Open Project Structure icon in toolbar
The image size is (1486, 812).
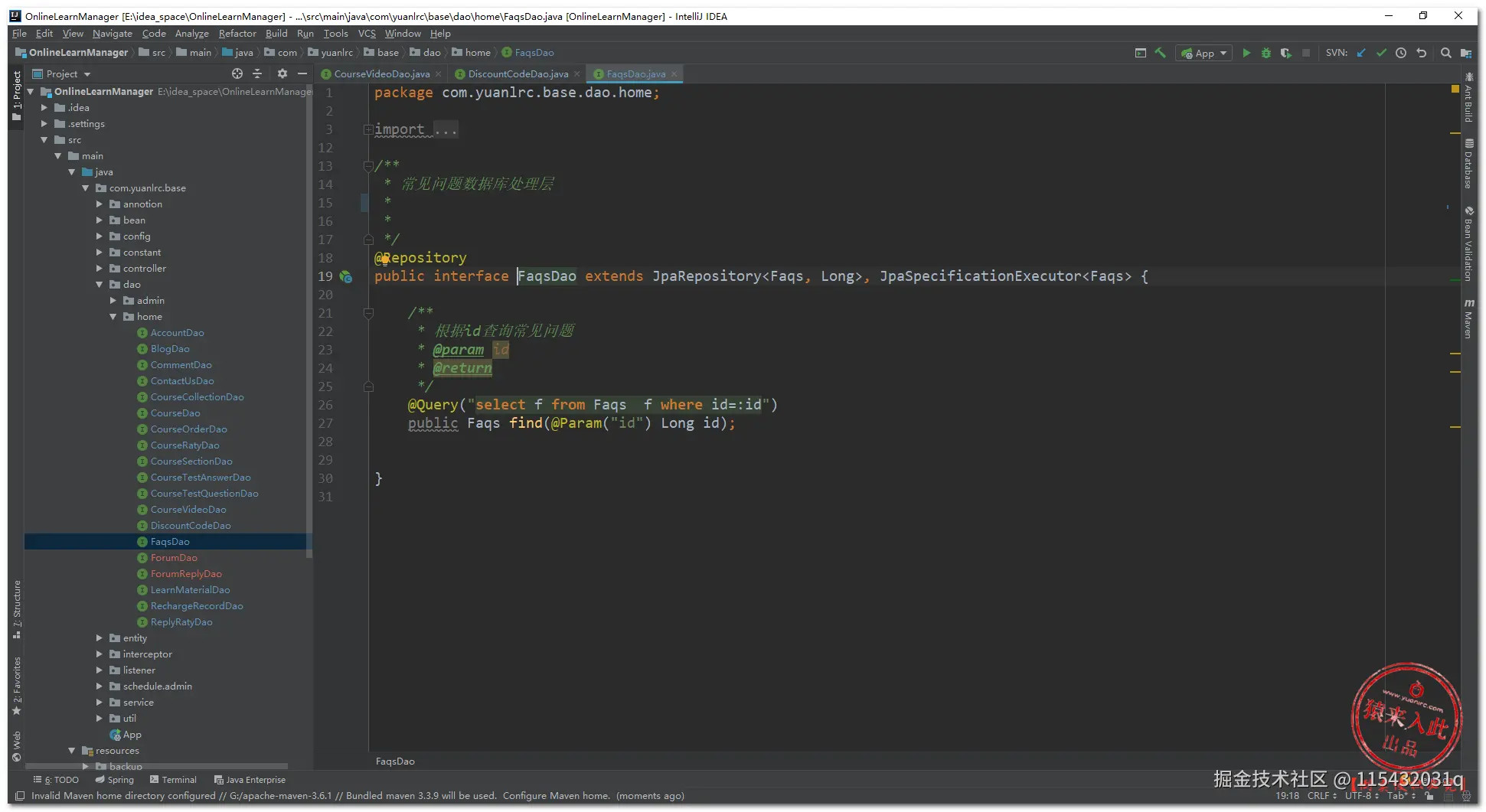coord(1465,53)
